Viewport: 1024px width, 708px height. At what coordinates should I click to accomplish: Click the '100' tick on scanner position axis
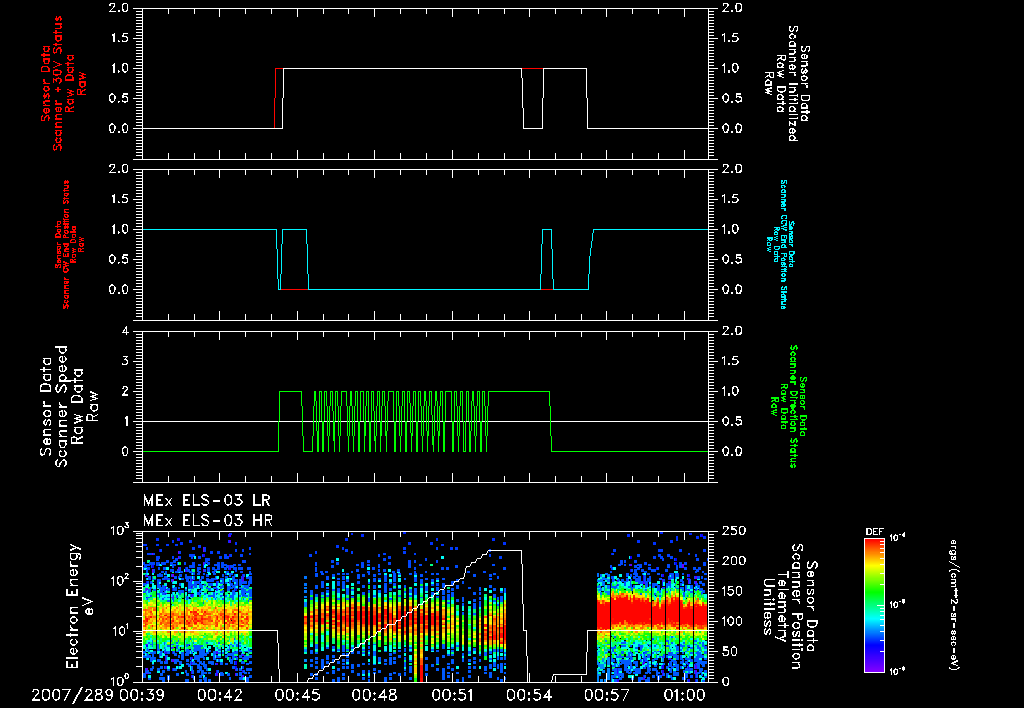[733, 621]
